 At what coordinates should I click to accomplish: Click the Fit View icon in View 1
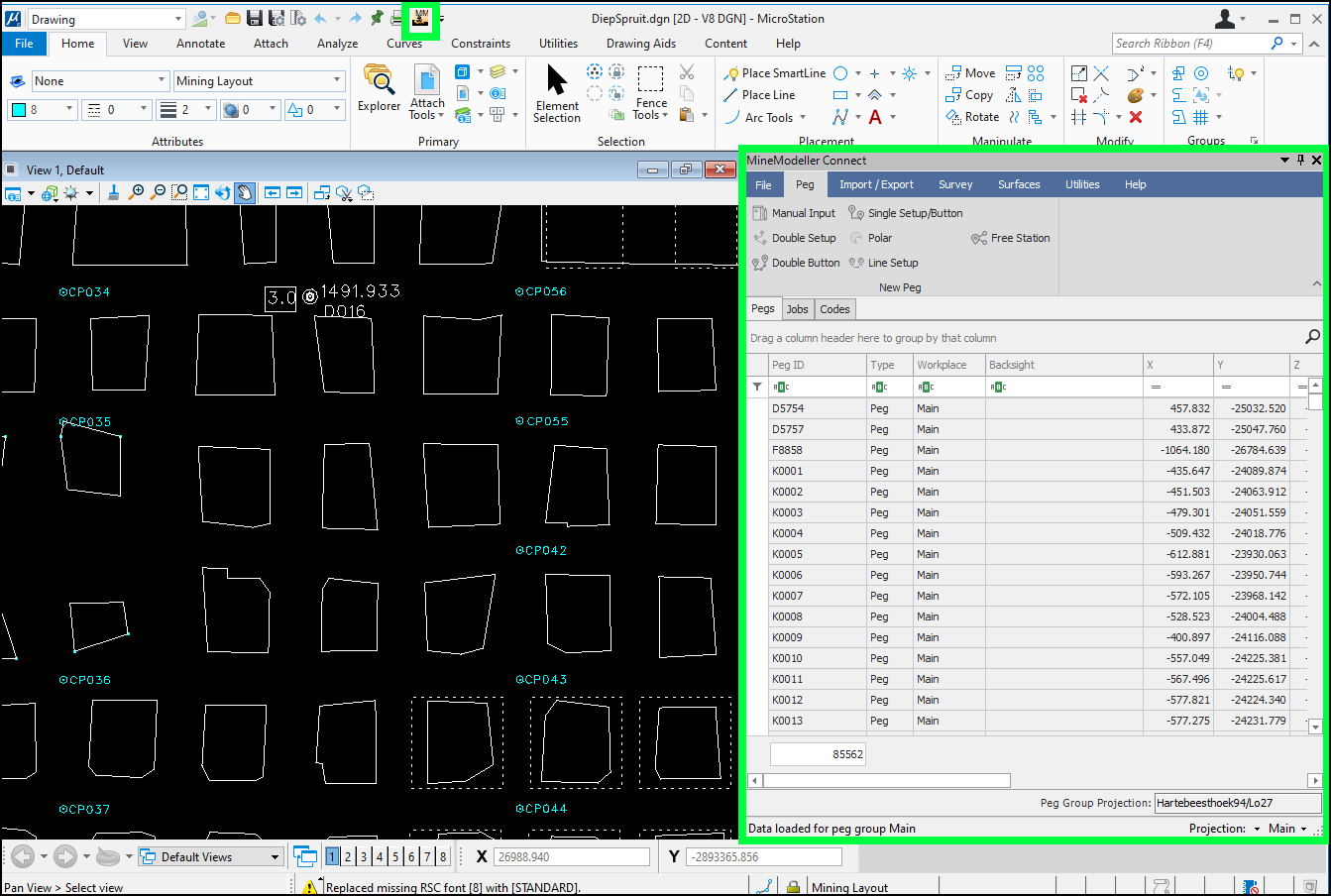(201, 193)
